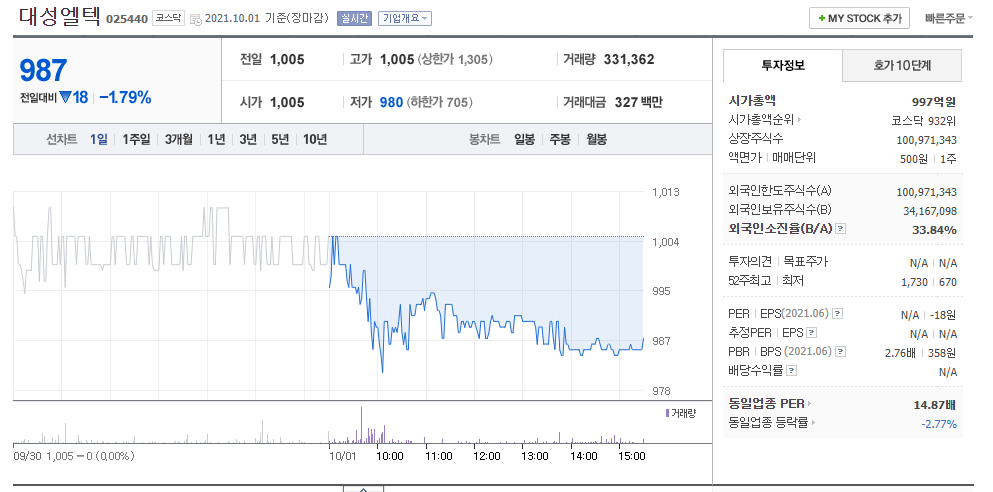Click the 시가총액 value 997억원
The height and width of the screenshot is (492, 993).
pos(934,101)
